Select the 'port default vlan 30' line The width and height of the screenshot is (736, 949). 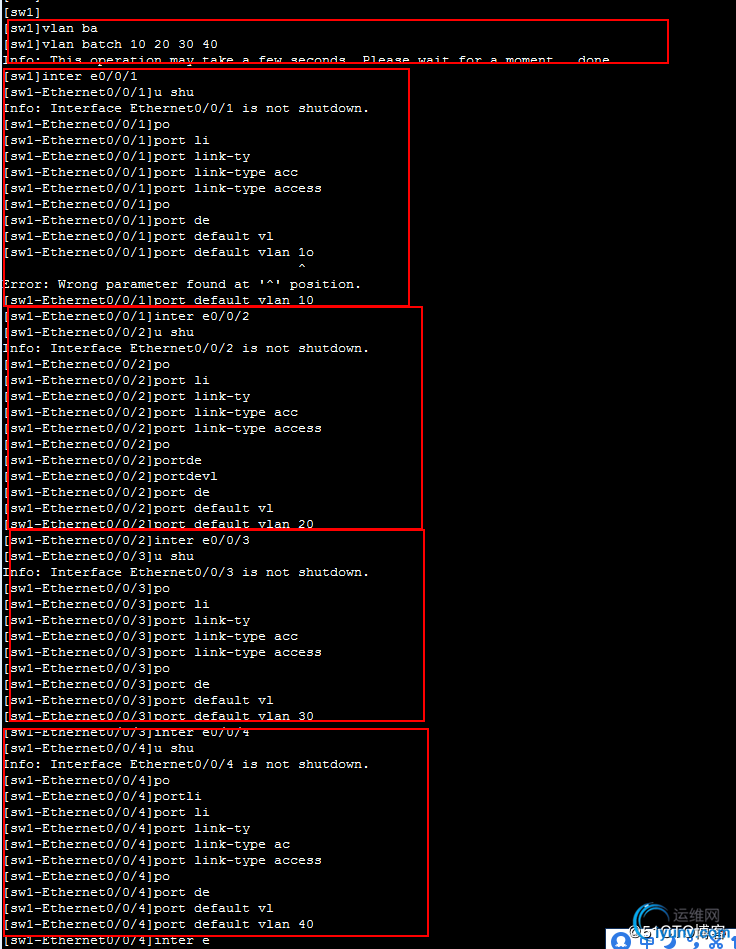coord(159,716)
